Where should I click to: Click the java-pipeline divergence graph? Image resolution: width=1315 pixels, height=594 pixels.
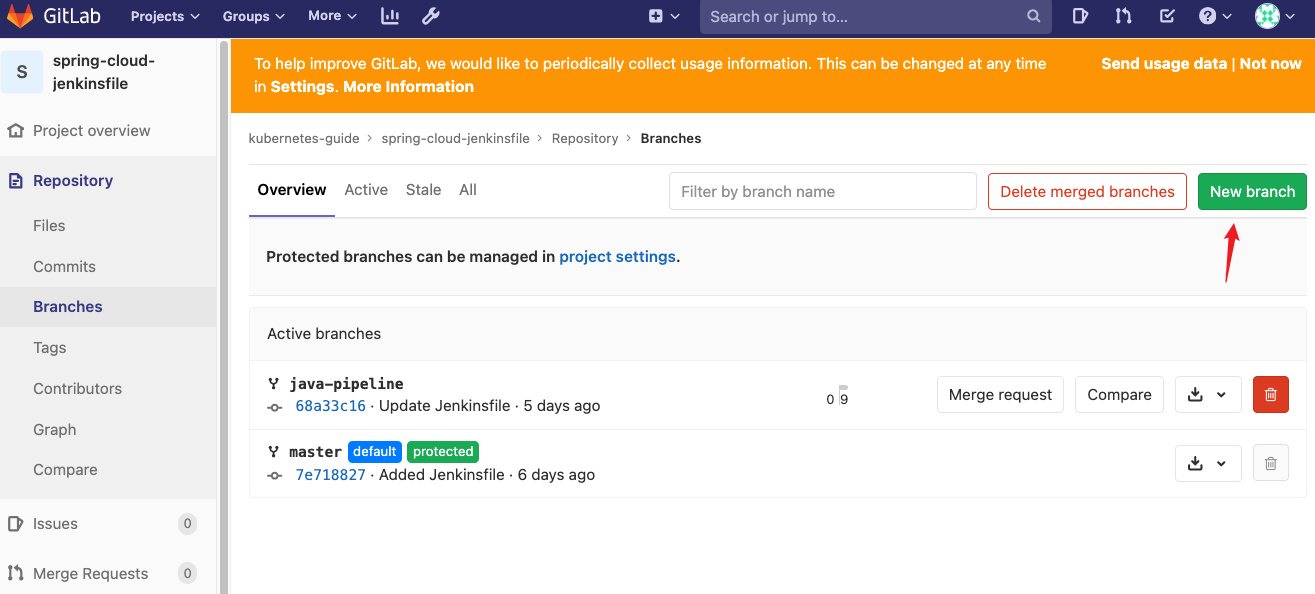pyautogui.click(x=837, y=397)
